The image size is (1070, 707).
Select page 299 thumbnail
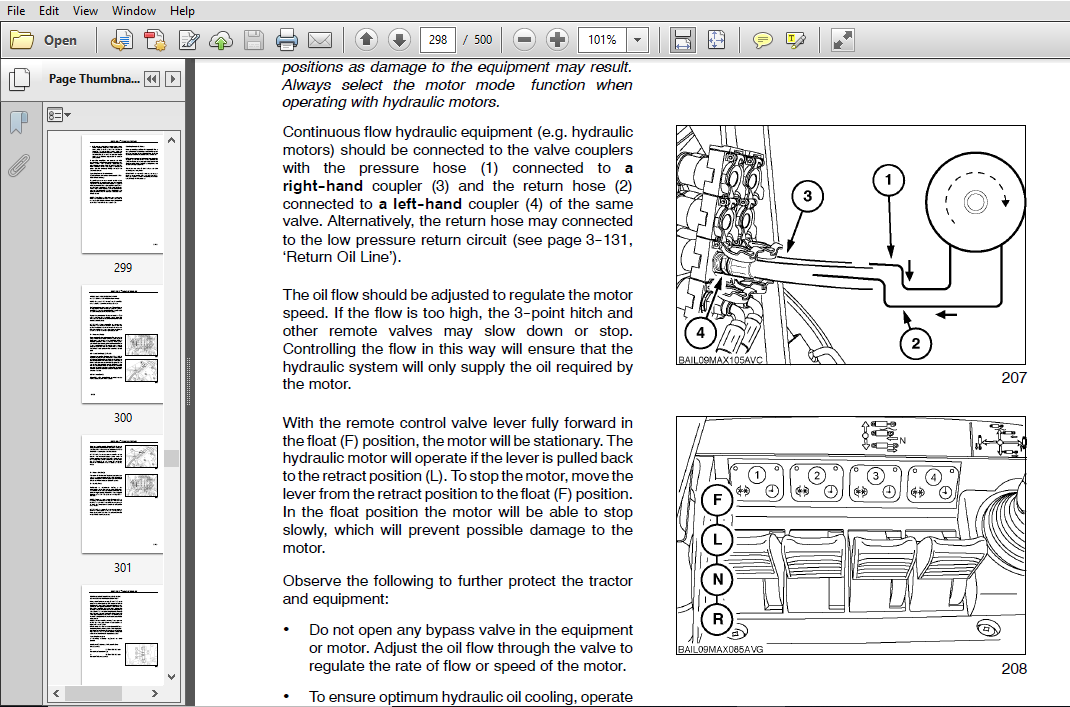coord(122,194)
